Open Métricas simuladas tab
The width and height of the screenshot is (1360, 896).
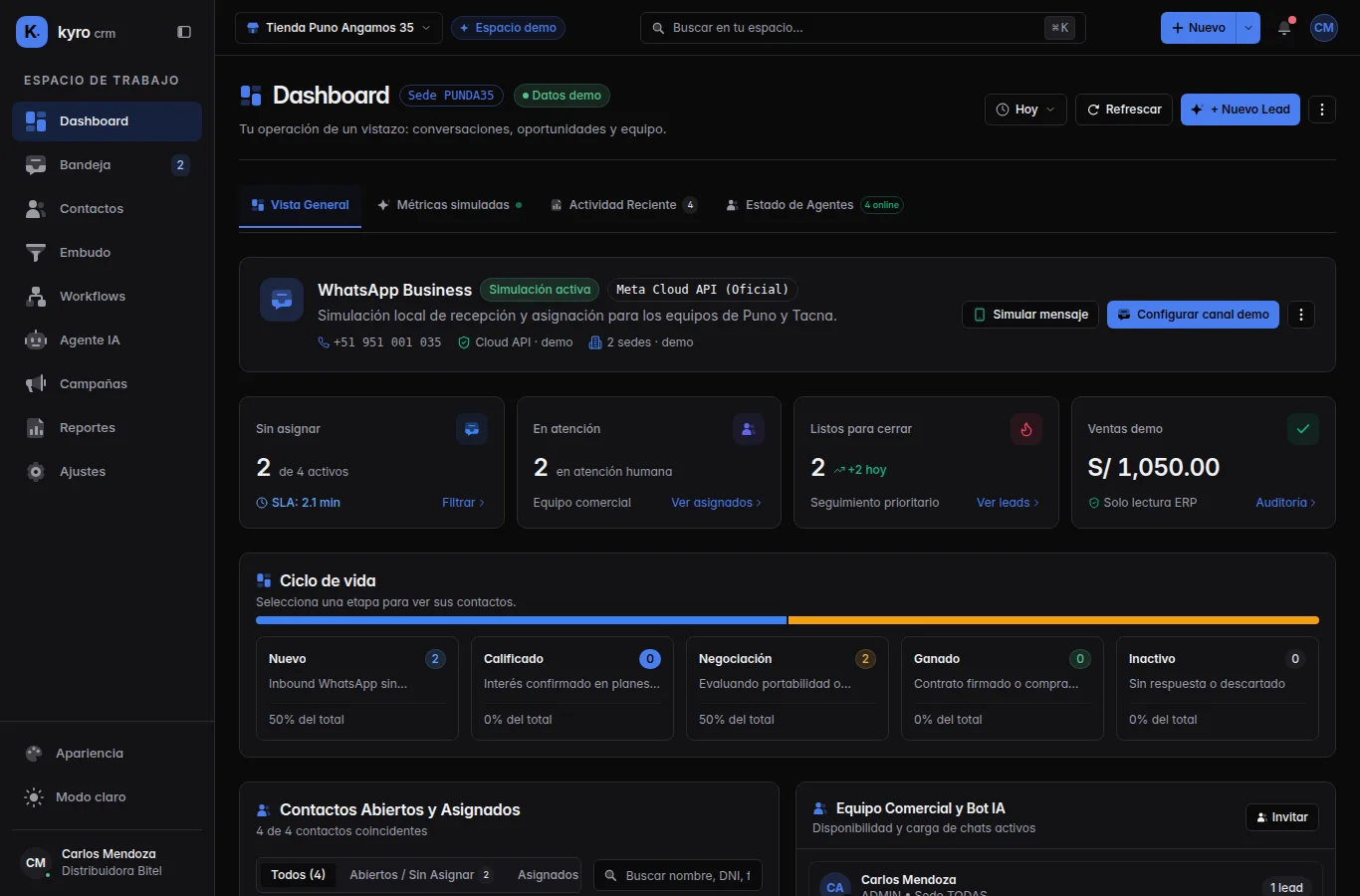tap(449, 205)
